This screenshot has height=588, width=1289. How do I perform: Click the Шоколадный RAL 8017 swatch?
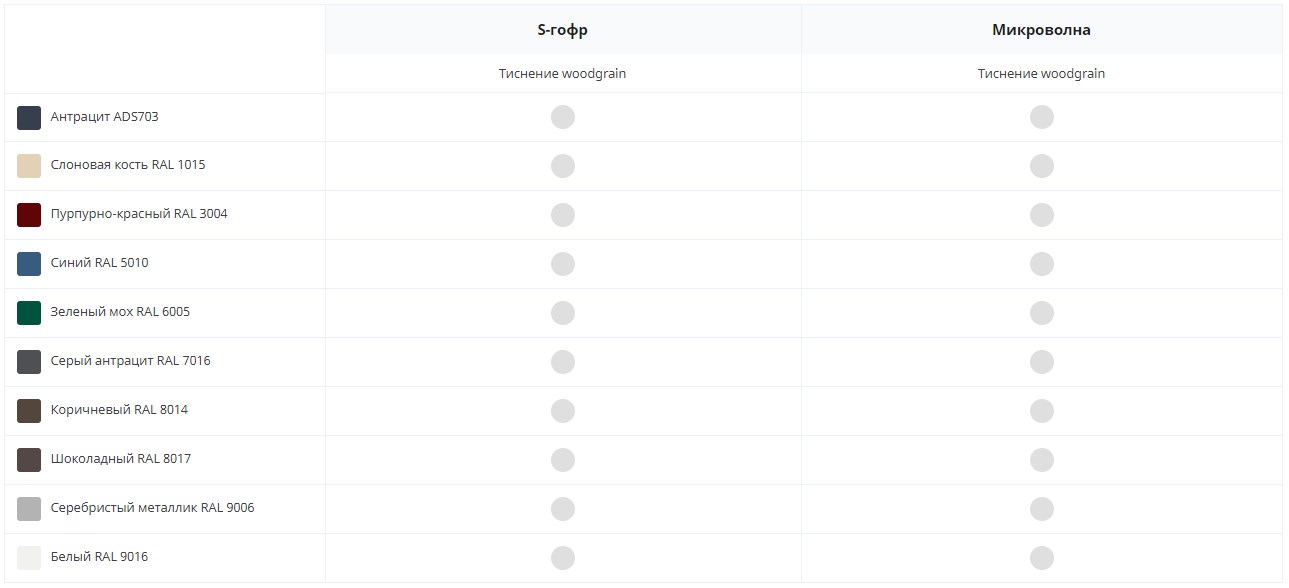tap(29, 460)
